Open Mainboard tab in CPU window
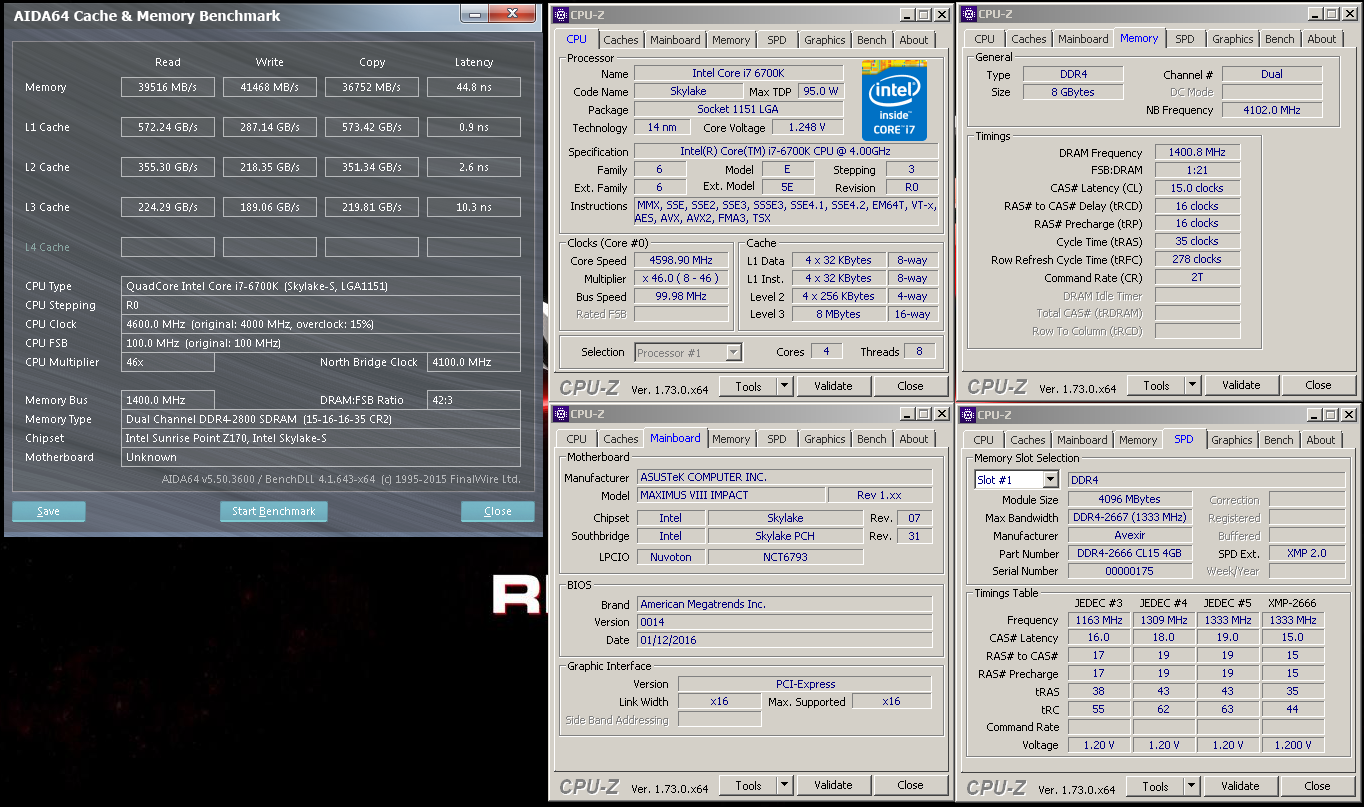Image resolution: width=1364 pixels, height=807 pixels. [675, 40]
